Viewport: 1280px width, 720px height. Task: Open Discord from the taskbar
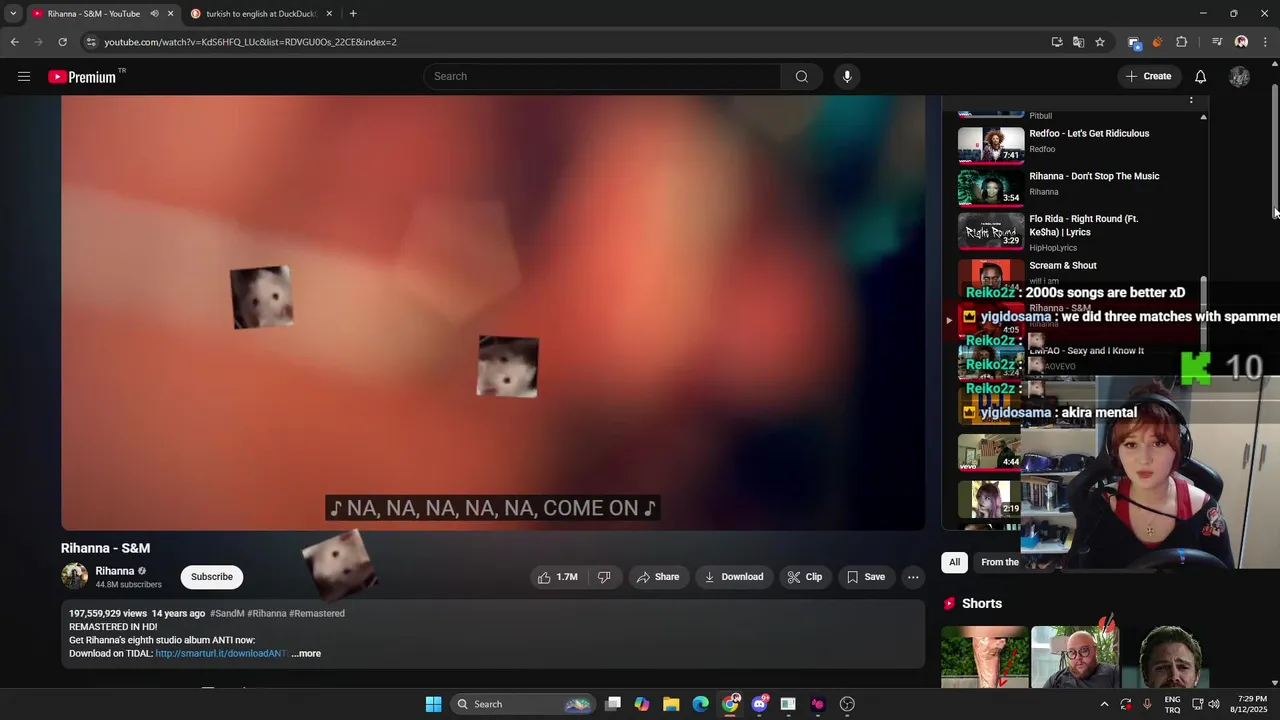(x=759, y=704)
